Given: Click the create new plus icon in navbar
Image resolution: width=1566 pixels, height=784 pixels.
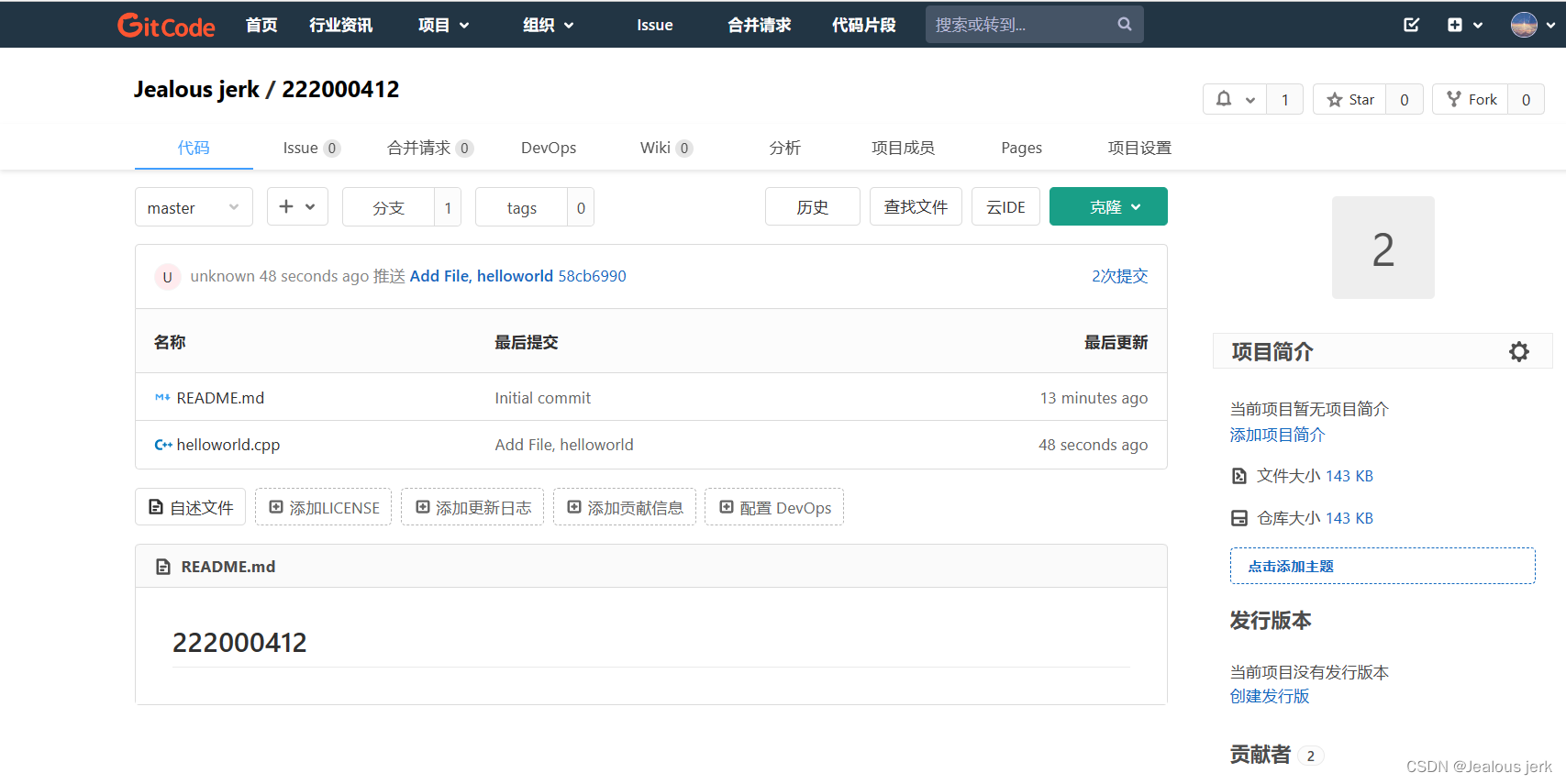Looking at the screenshot, I should coord(1455,25).
